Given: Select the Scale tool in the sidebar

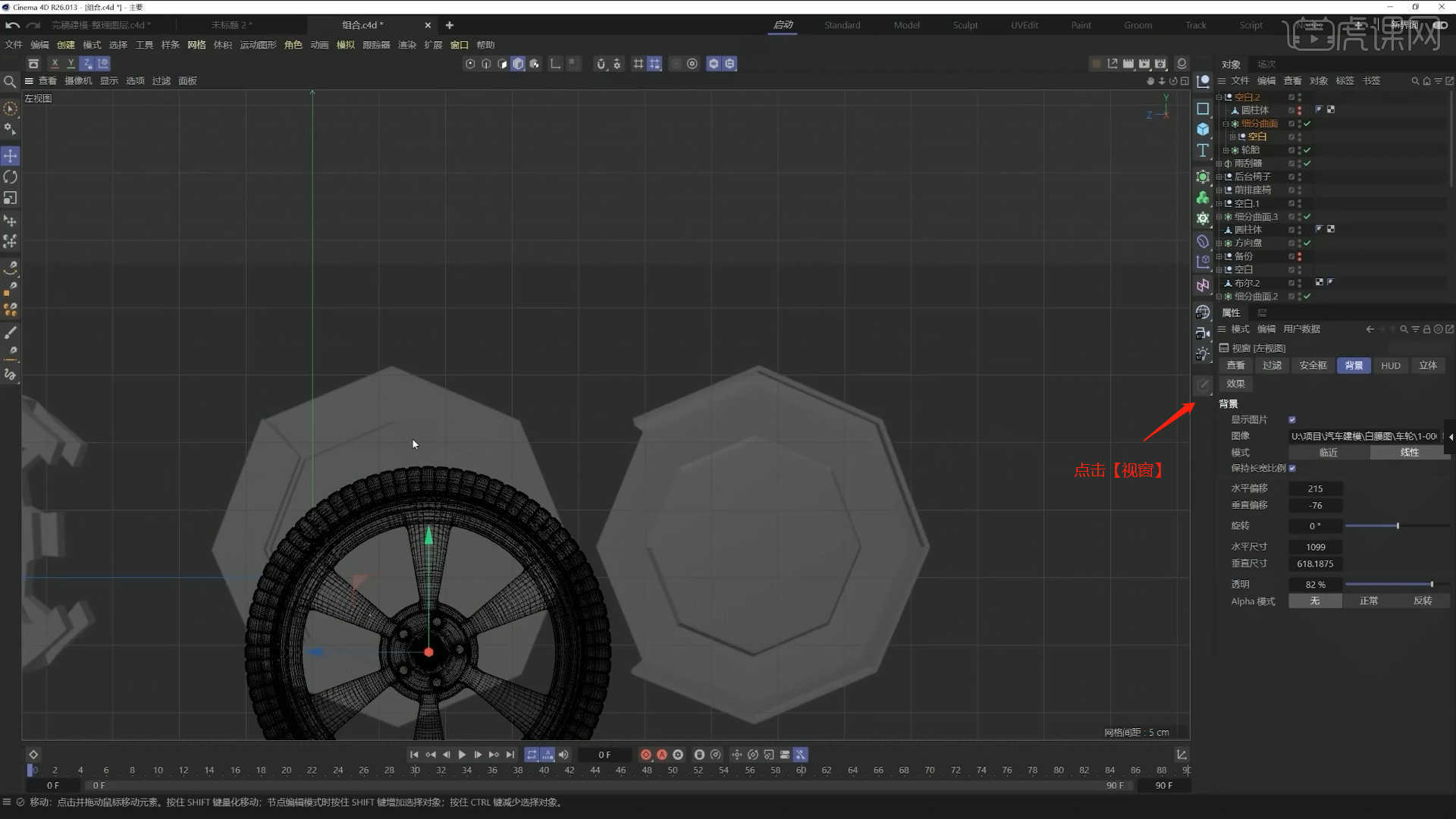Looking at the screenshot, I should [10, 198].
